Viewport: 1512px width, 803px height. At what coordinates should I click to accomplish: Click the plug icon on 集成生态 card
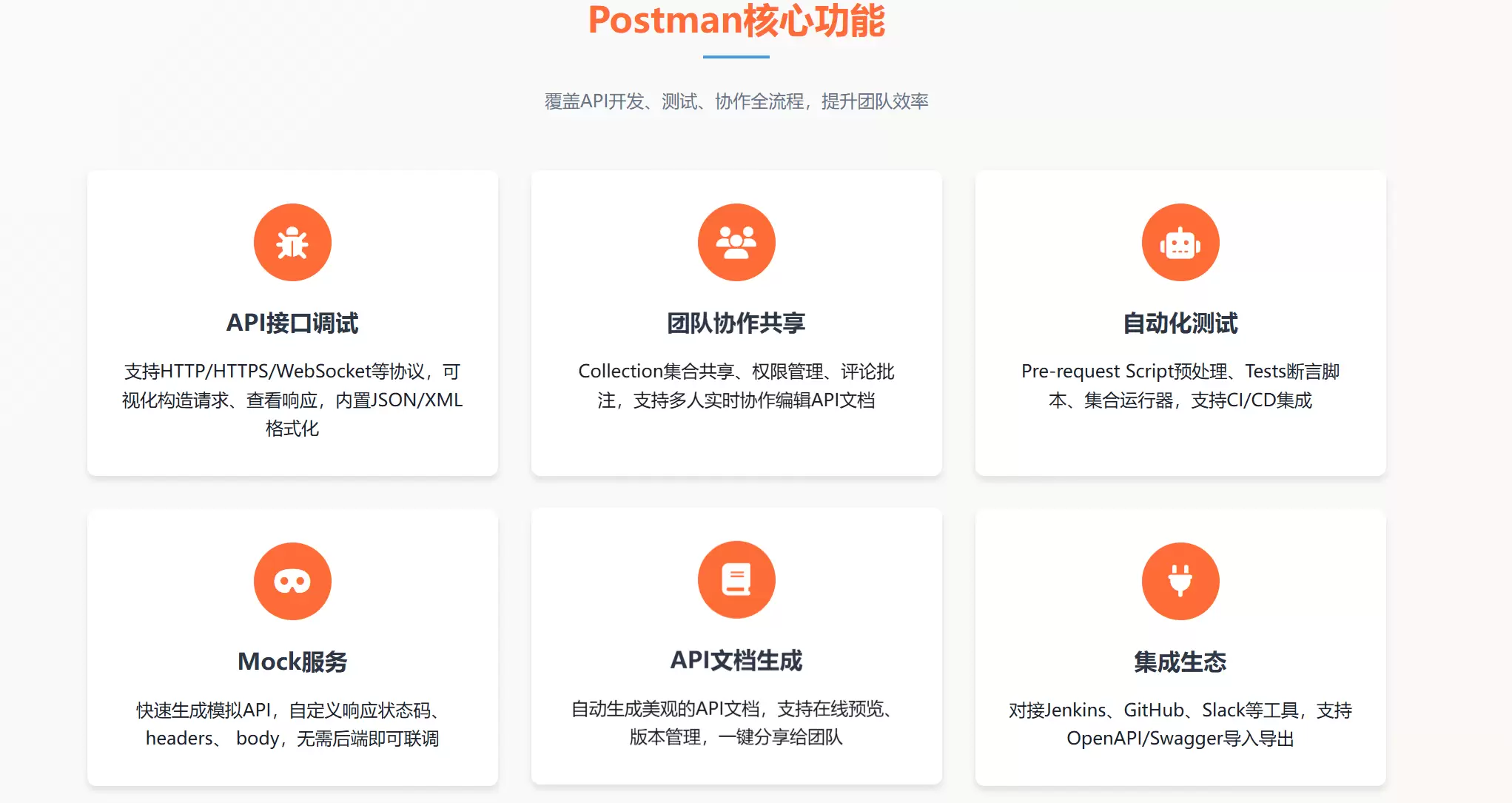pyautogui.click(x=1180, y=580)
